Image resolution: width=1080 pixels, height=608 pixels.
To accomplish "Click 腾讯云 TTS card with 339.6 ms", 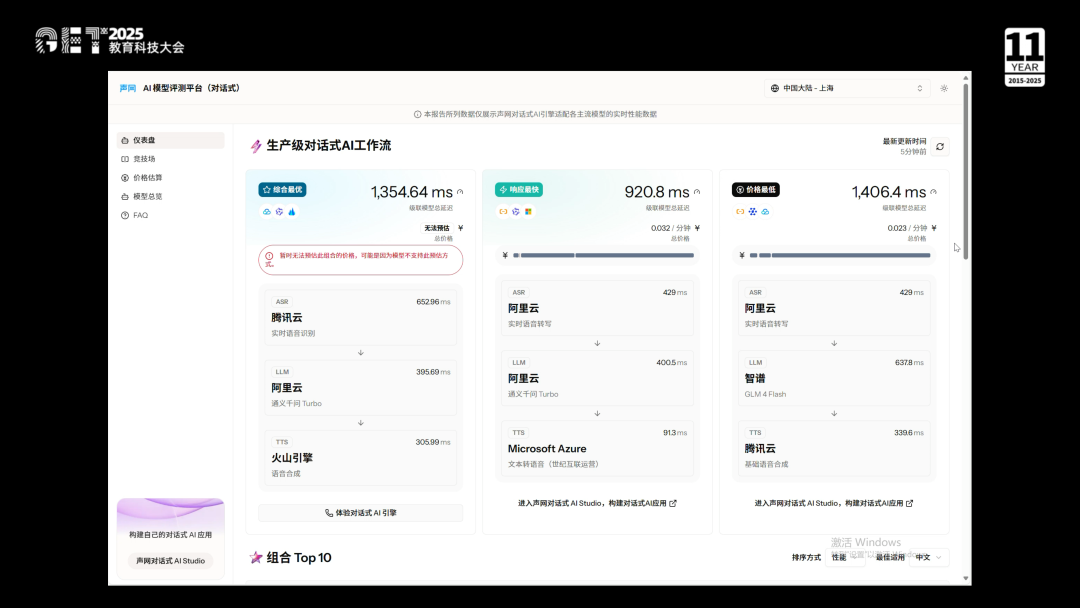I will point(834,448).
